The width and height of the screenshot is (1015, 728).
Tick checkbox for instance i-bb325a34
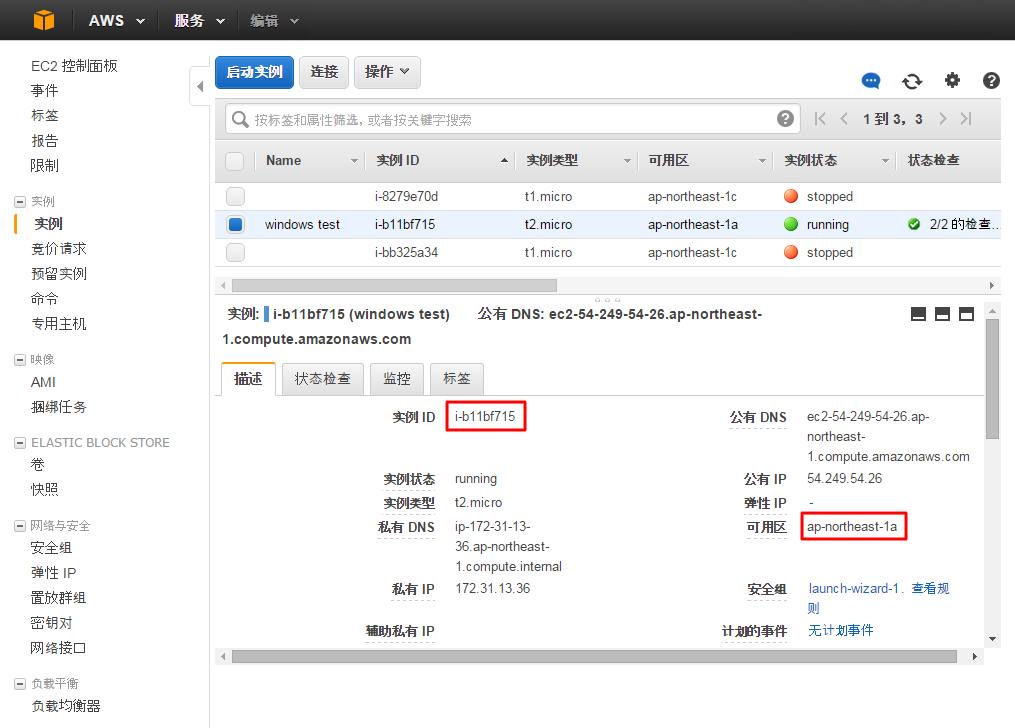point(235,253)
